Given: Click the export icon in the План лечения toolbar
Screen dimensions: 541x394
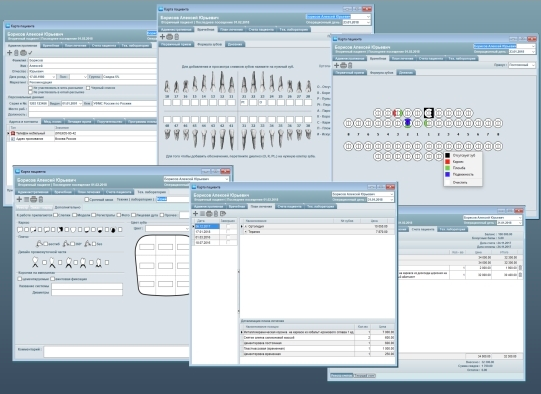Looking at the screenshot, I should [223, 214].
